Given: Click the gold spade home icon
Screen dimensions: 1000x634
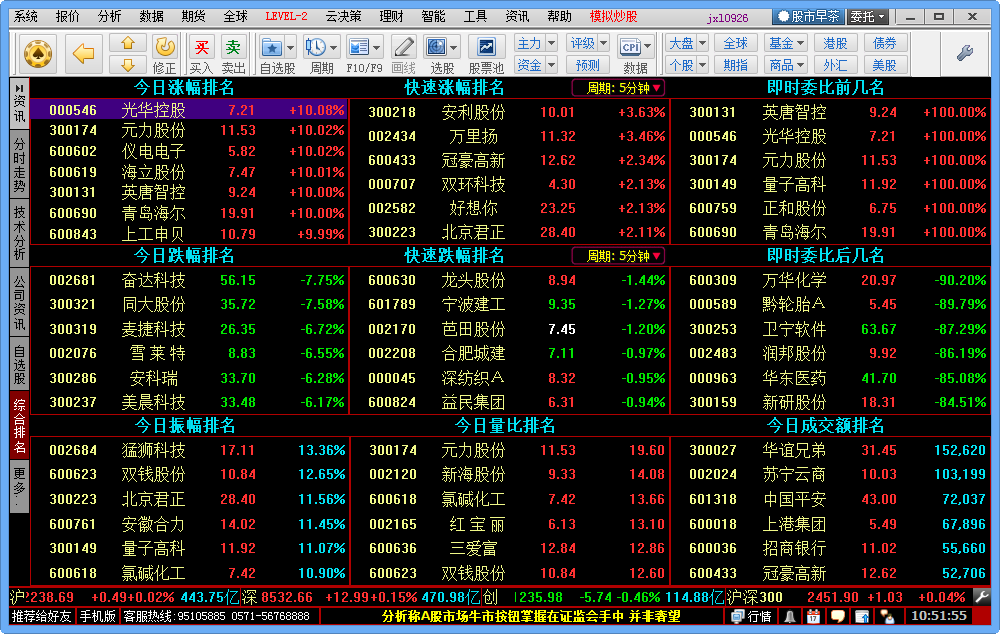Looking at the screenshot, I should [x=38, y=54].
